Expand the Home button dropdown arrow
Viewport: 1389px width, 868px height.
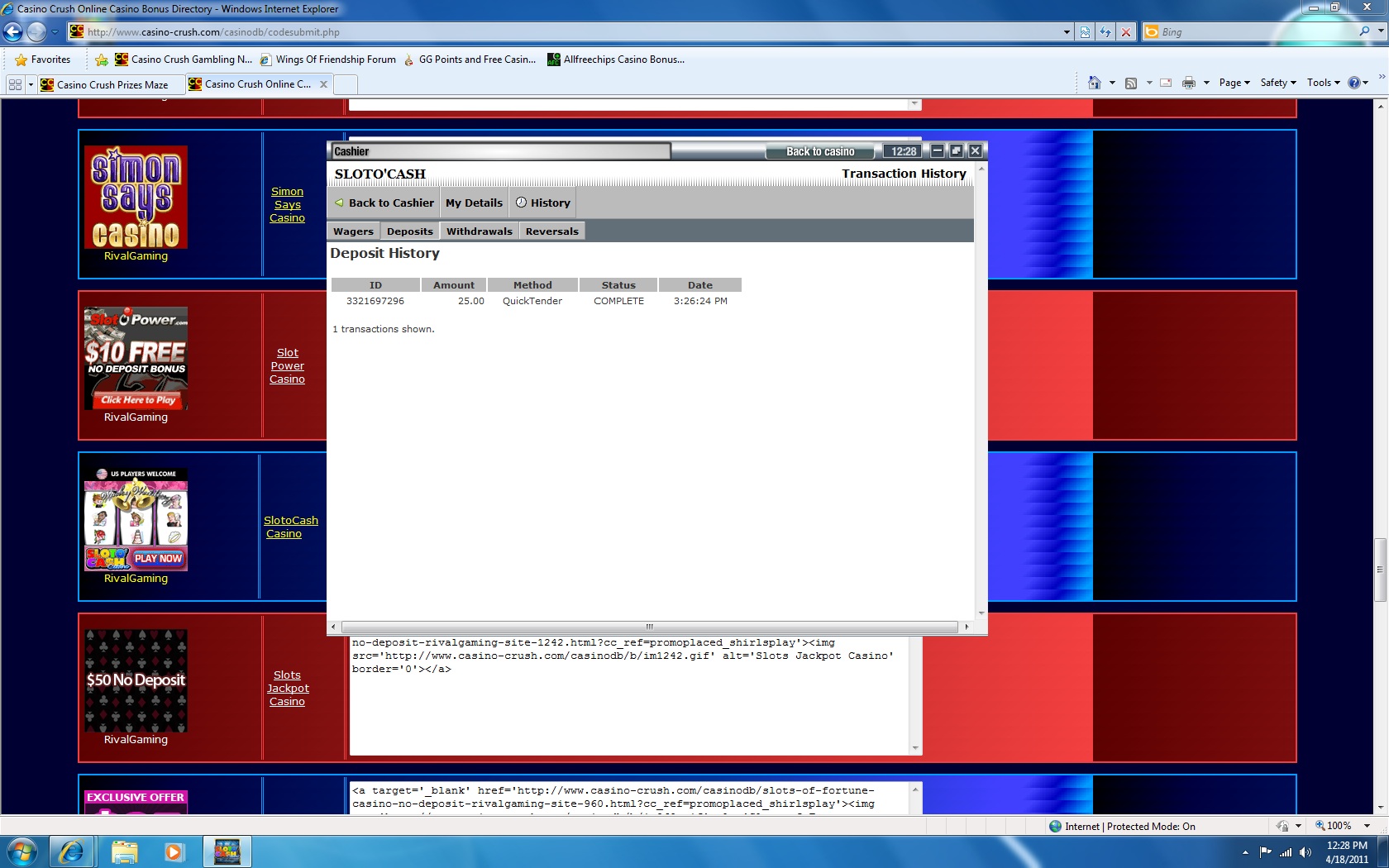click(1112, 83)
